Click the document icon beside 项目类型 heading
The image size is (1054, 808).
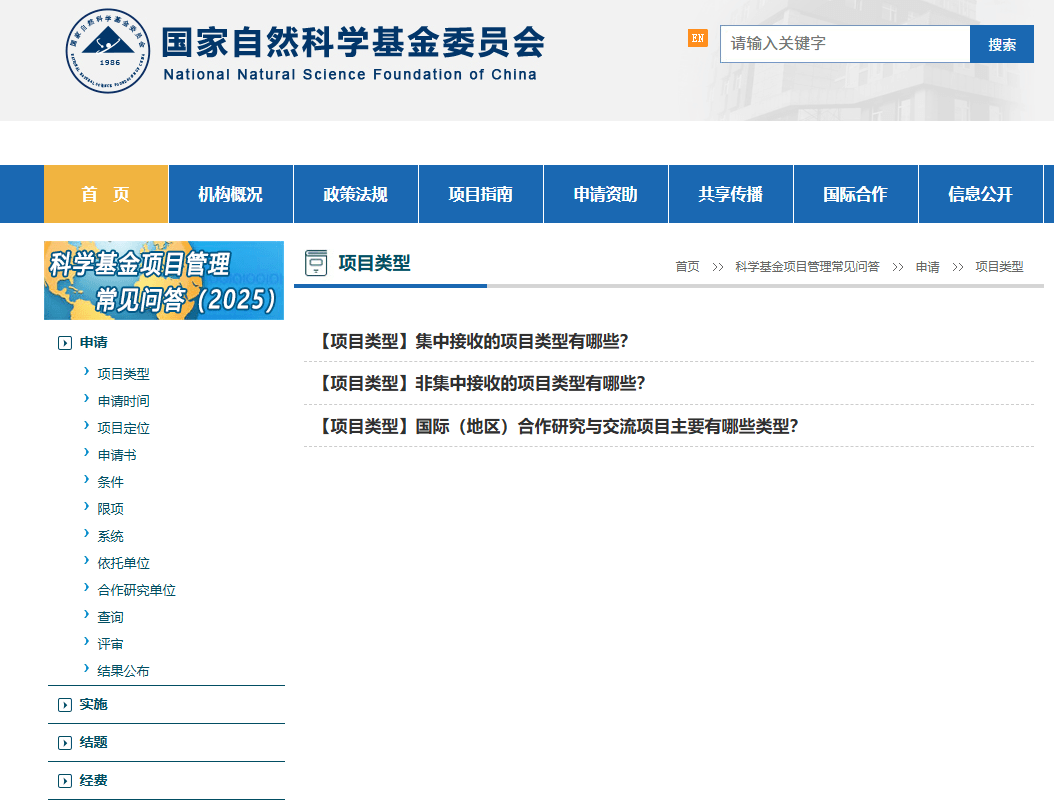click(x=316, y=263)
